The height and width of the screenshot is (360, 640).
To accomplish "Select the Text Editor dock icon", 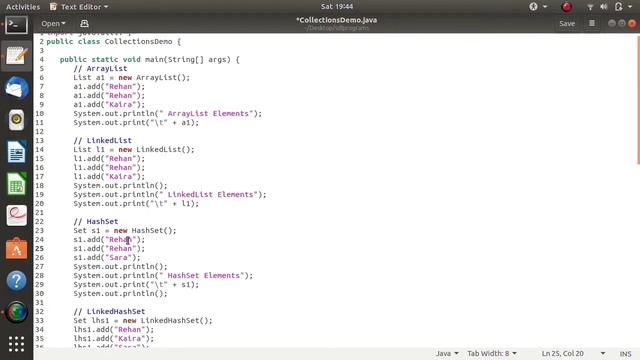I will 16,56.
